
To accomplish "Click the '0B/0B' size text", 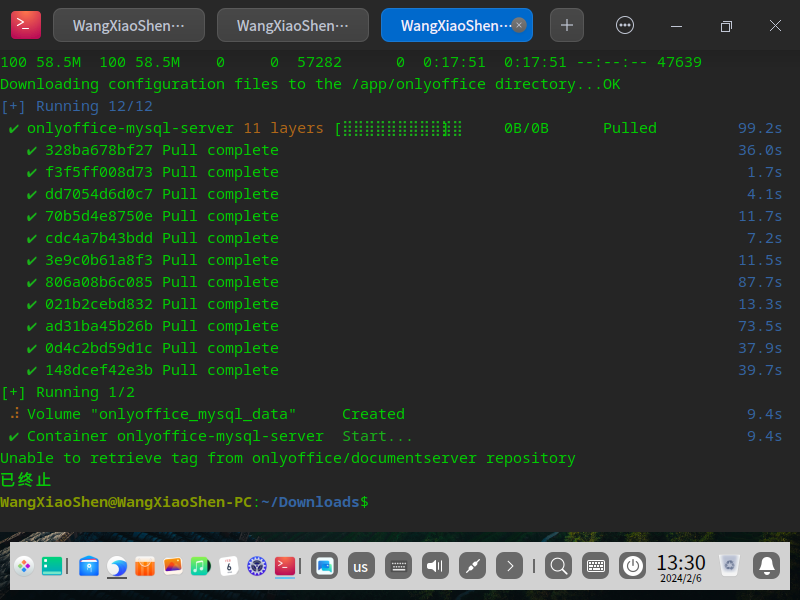I will pos(526,128).
